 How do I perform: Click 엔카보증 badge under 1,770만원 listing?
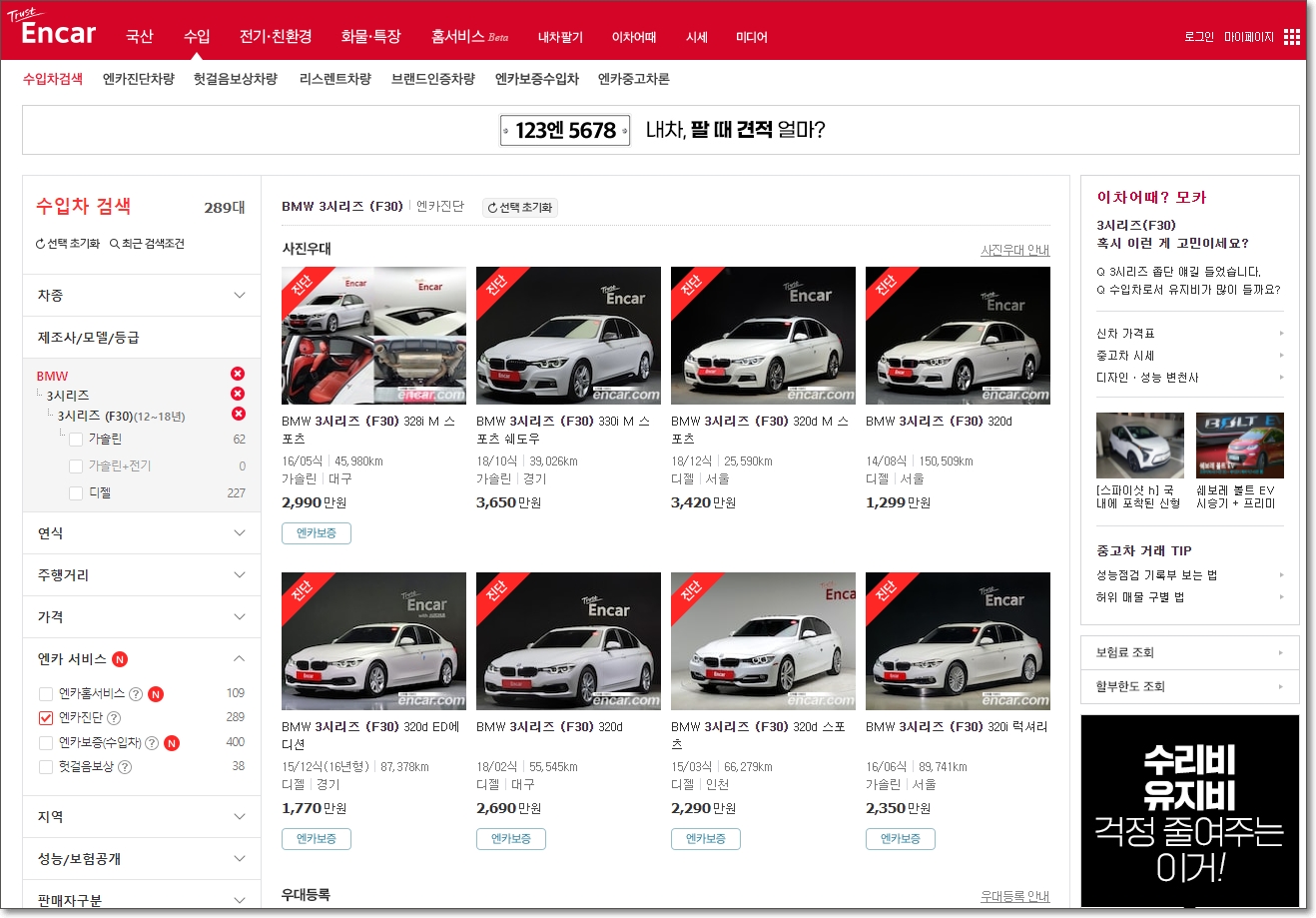(x=317, y=839)
